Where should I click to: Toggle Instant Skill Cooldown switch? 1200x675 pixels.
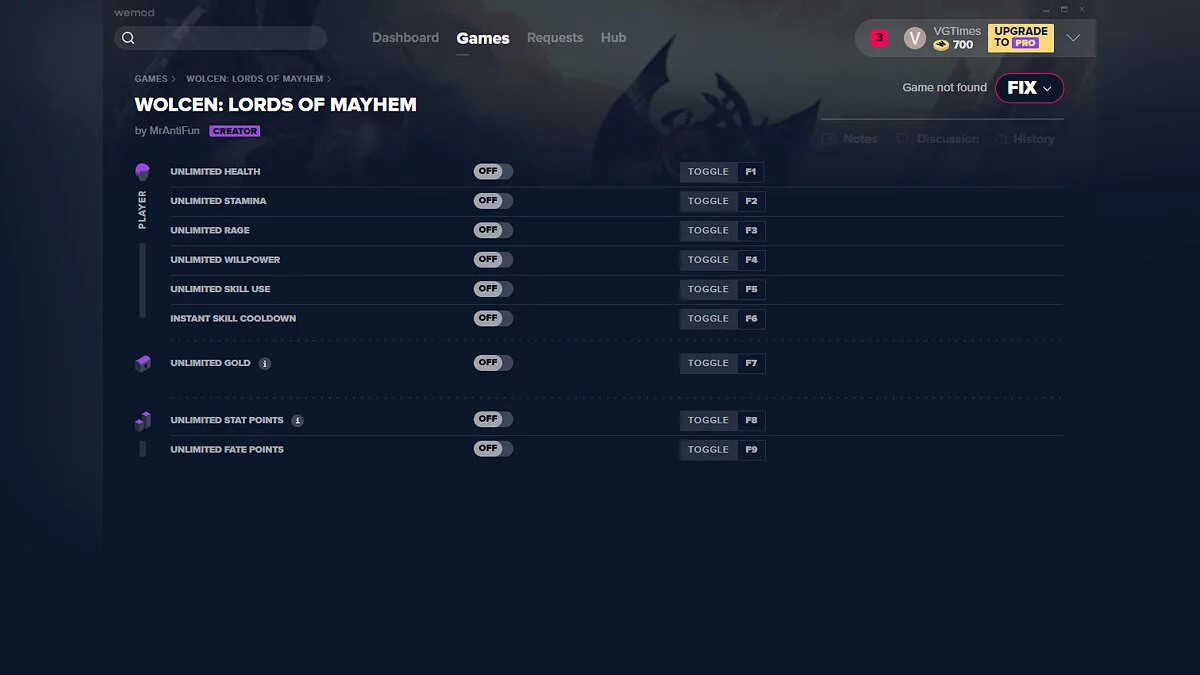tap(493, 318)
